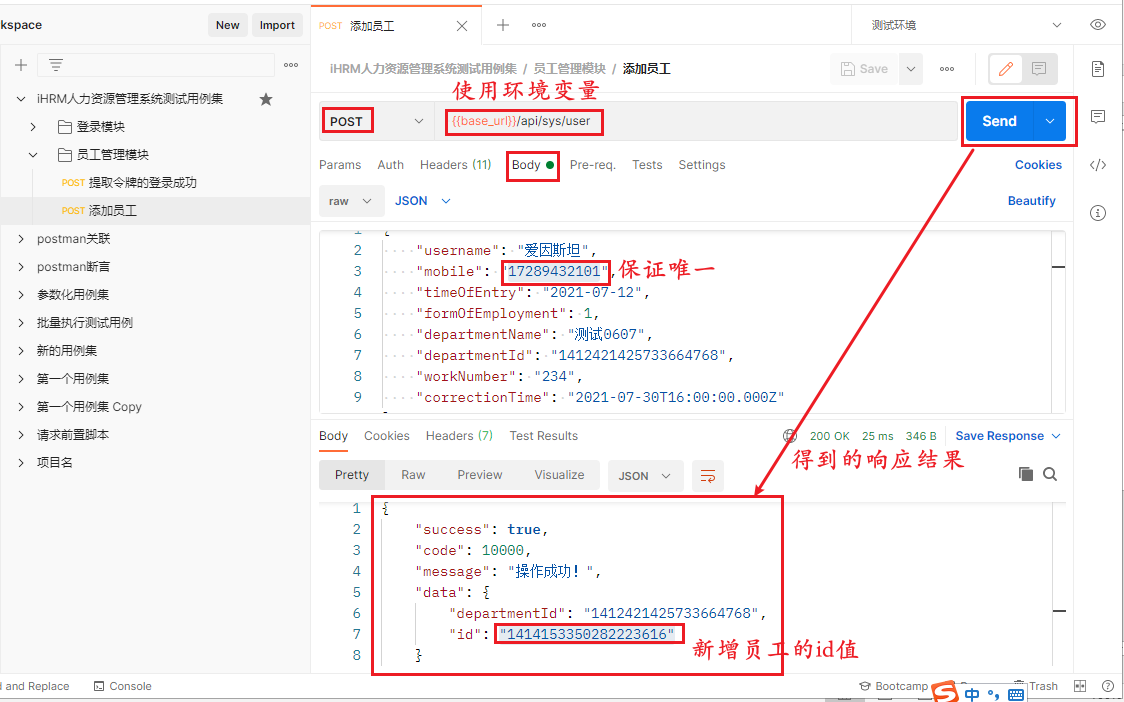Click the Beautify link
Viewport: 1124px width, 702px height.
[1032, 201]
